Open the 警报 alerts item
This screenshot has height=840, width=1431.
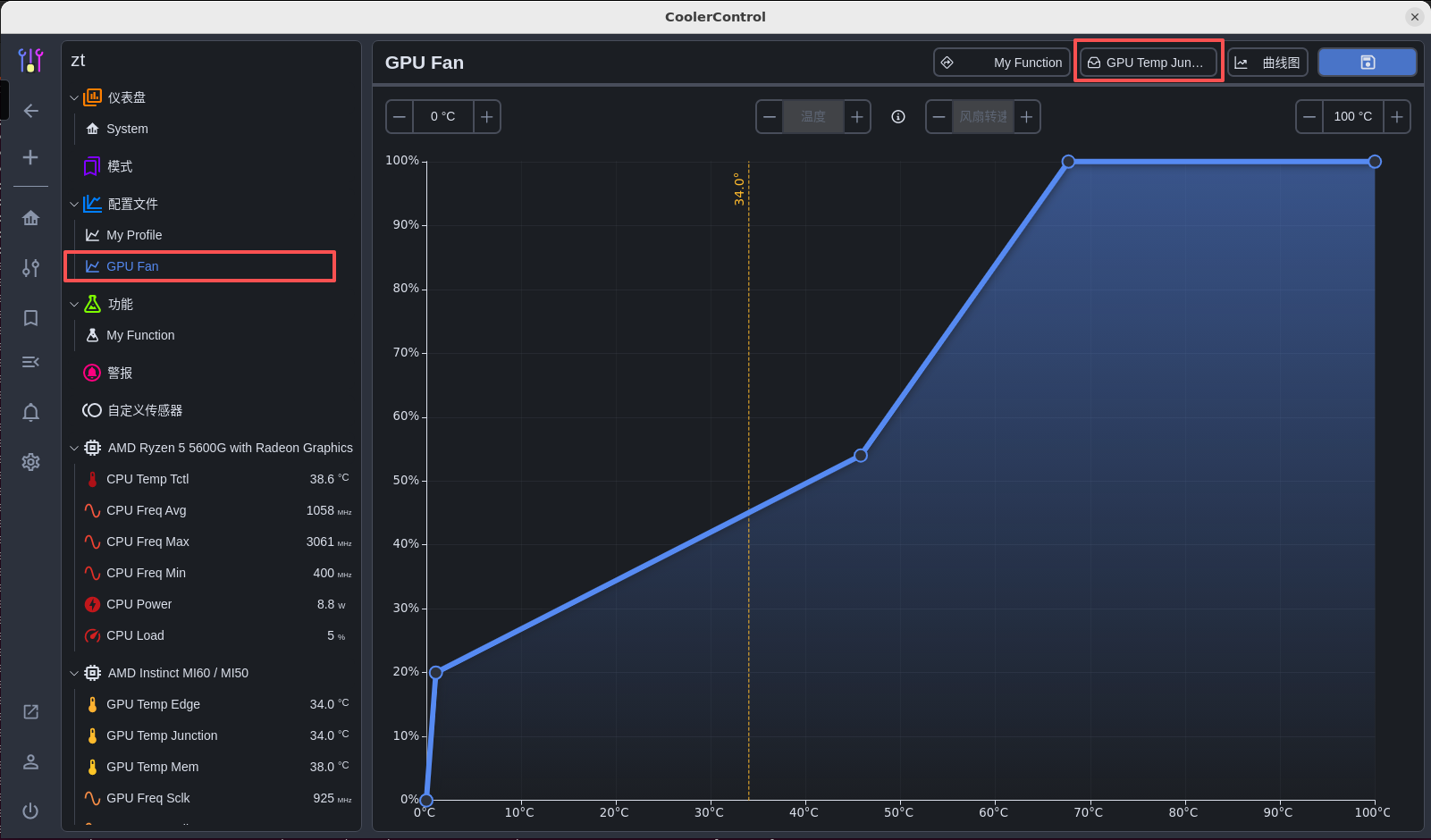click(x=120, y=373)
